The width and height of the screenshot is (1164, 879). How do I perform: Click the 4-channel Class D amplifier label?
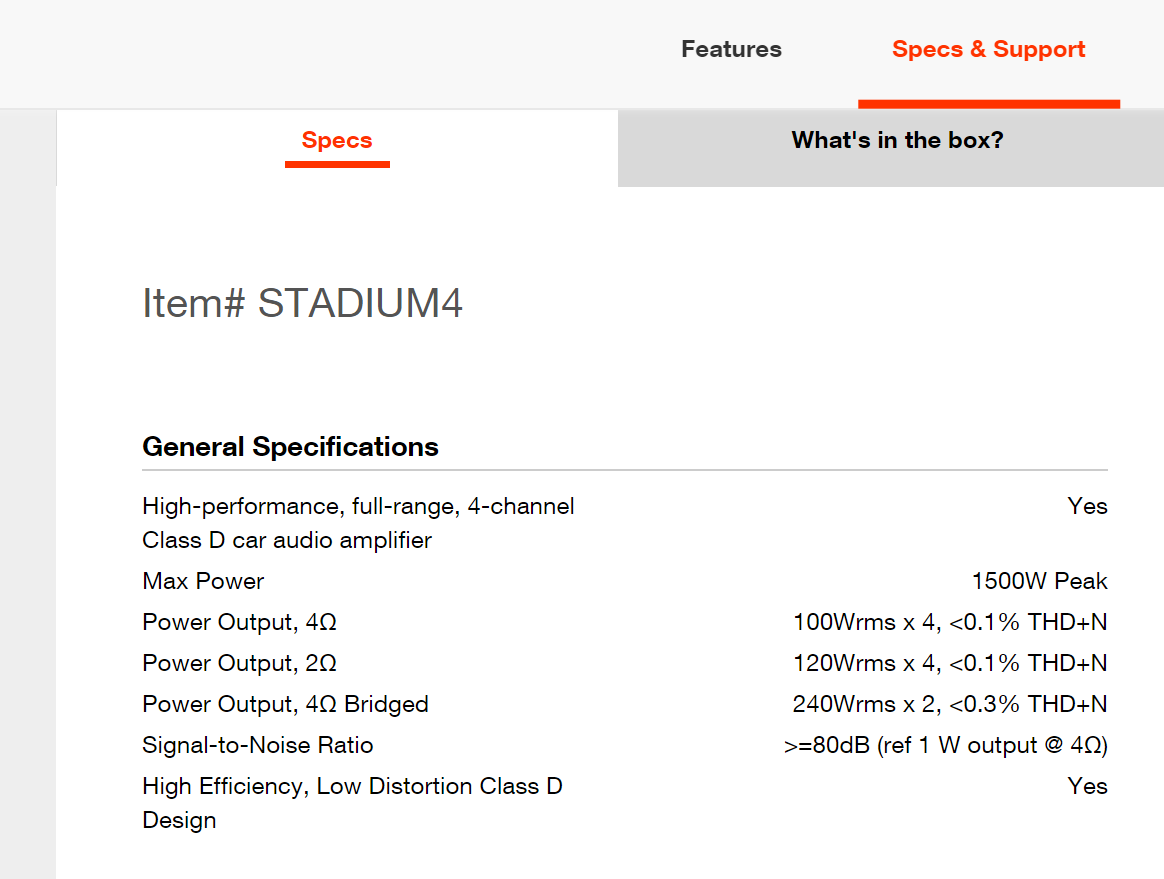tap(358, 523)
